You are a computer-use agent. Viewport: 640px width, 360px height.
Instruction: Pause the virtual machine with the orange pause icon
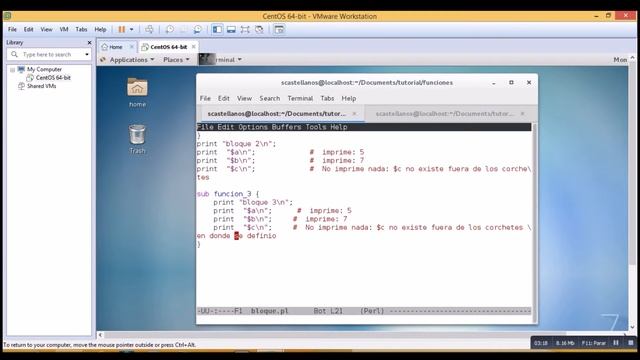[x=122, y=29]
